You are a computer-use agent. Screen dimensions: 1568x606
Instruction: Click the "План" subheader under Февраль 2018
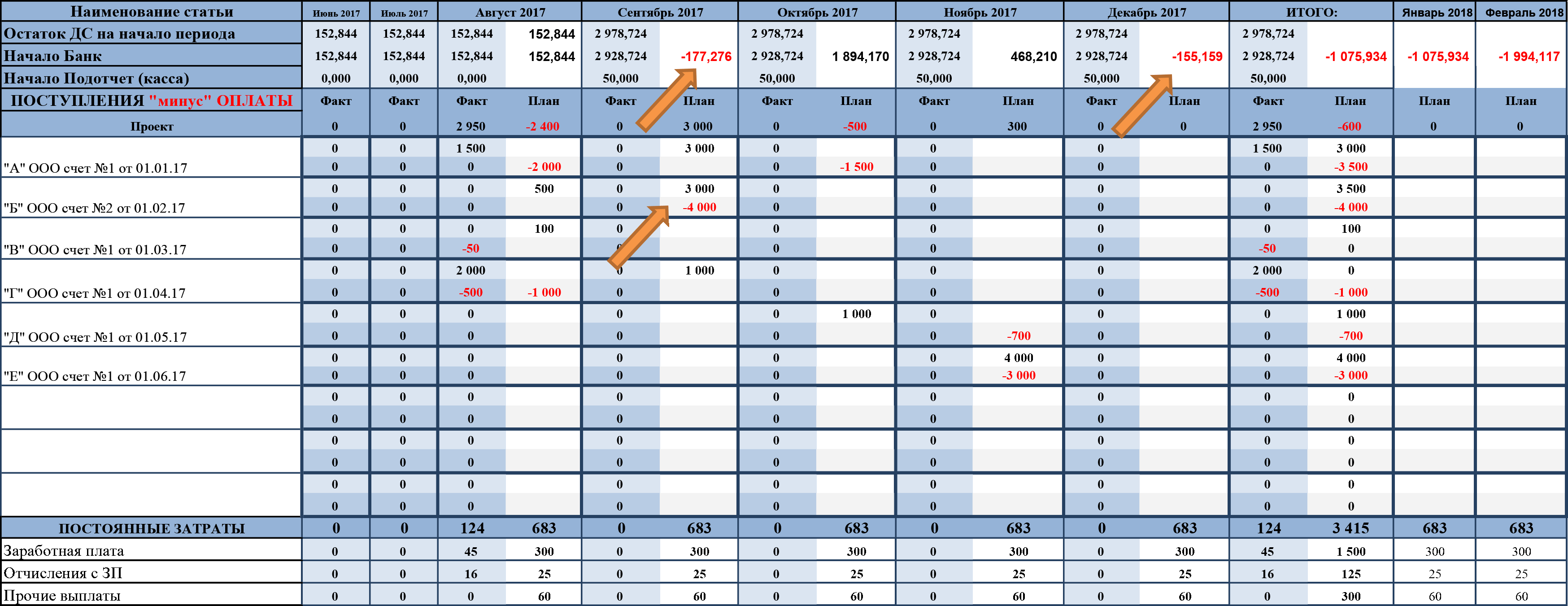pyautogui.click(x=1520, y=101)
